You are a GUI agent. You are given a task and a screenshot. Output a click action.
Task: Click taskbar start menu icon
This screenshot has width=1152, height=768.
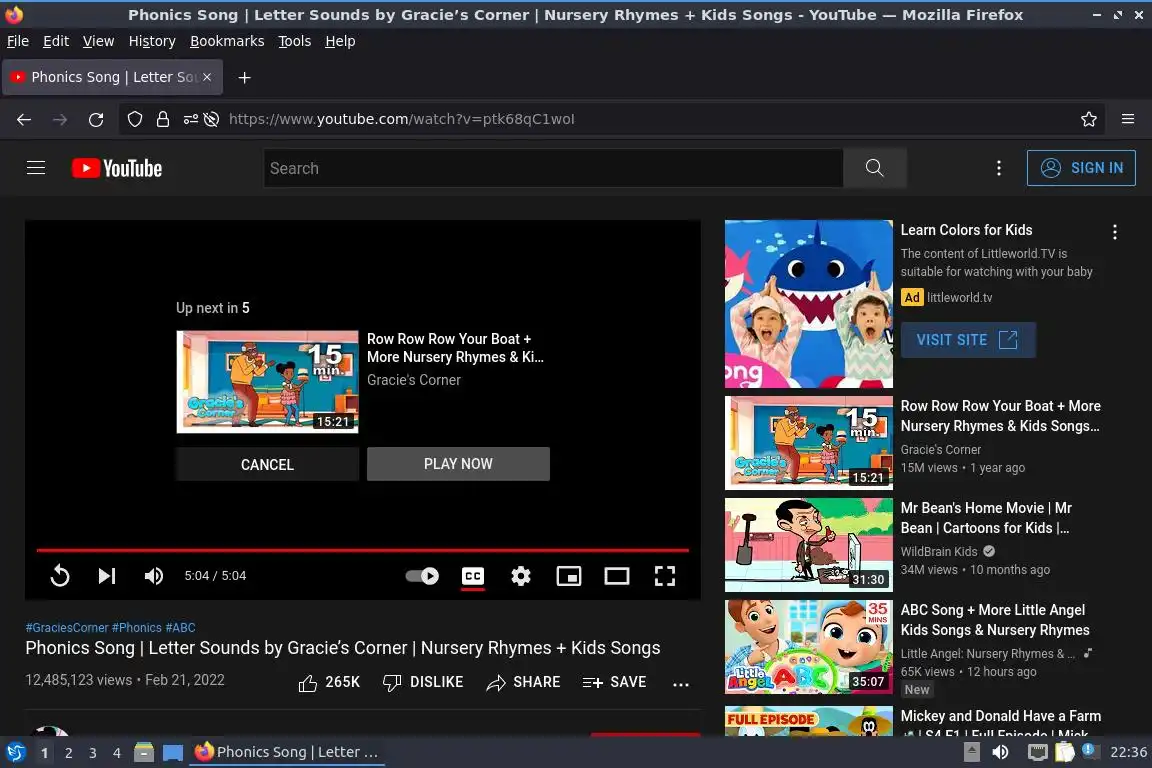[15, 753]
